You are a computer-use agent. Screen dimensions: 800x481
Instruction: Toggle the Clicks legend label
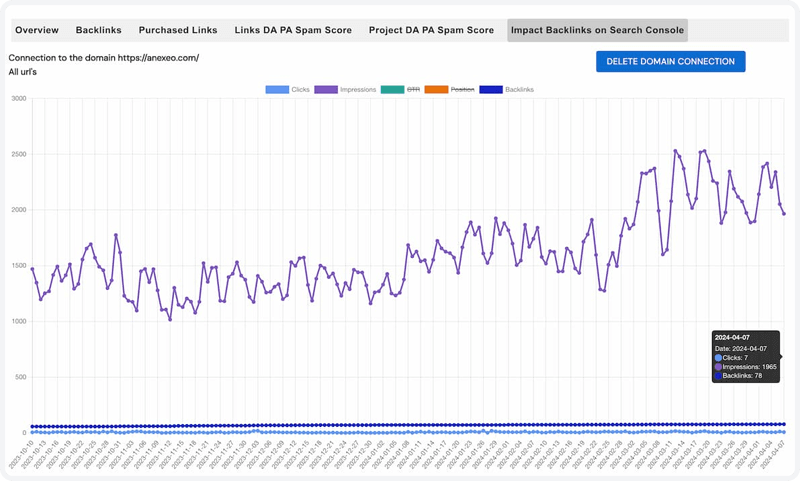[301, 89]
